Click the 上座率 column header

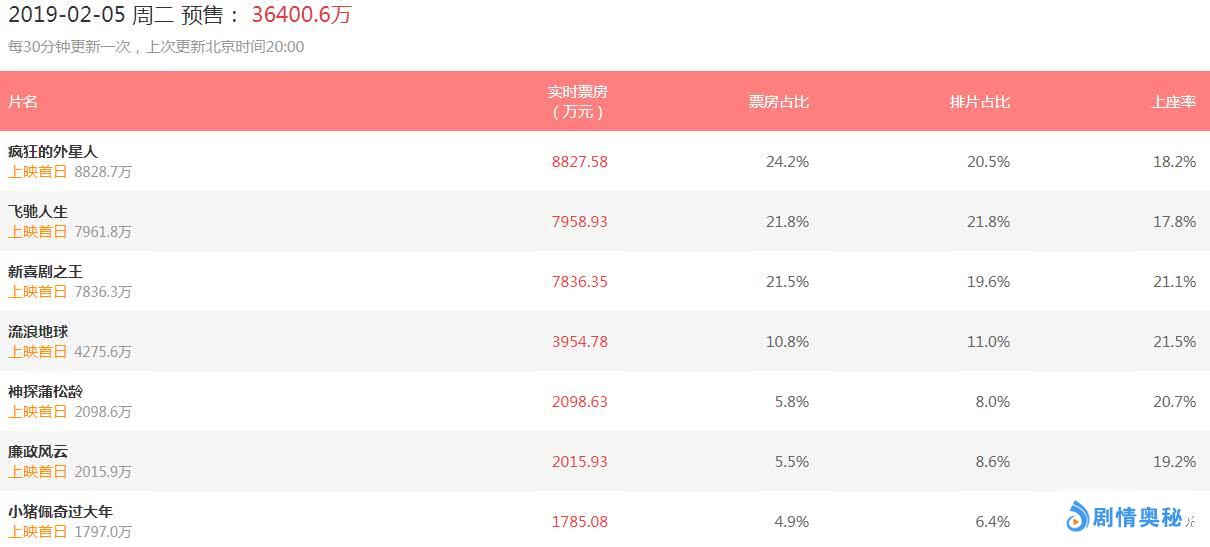[1173, 102]
